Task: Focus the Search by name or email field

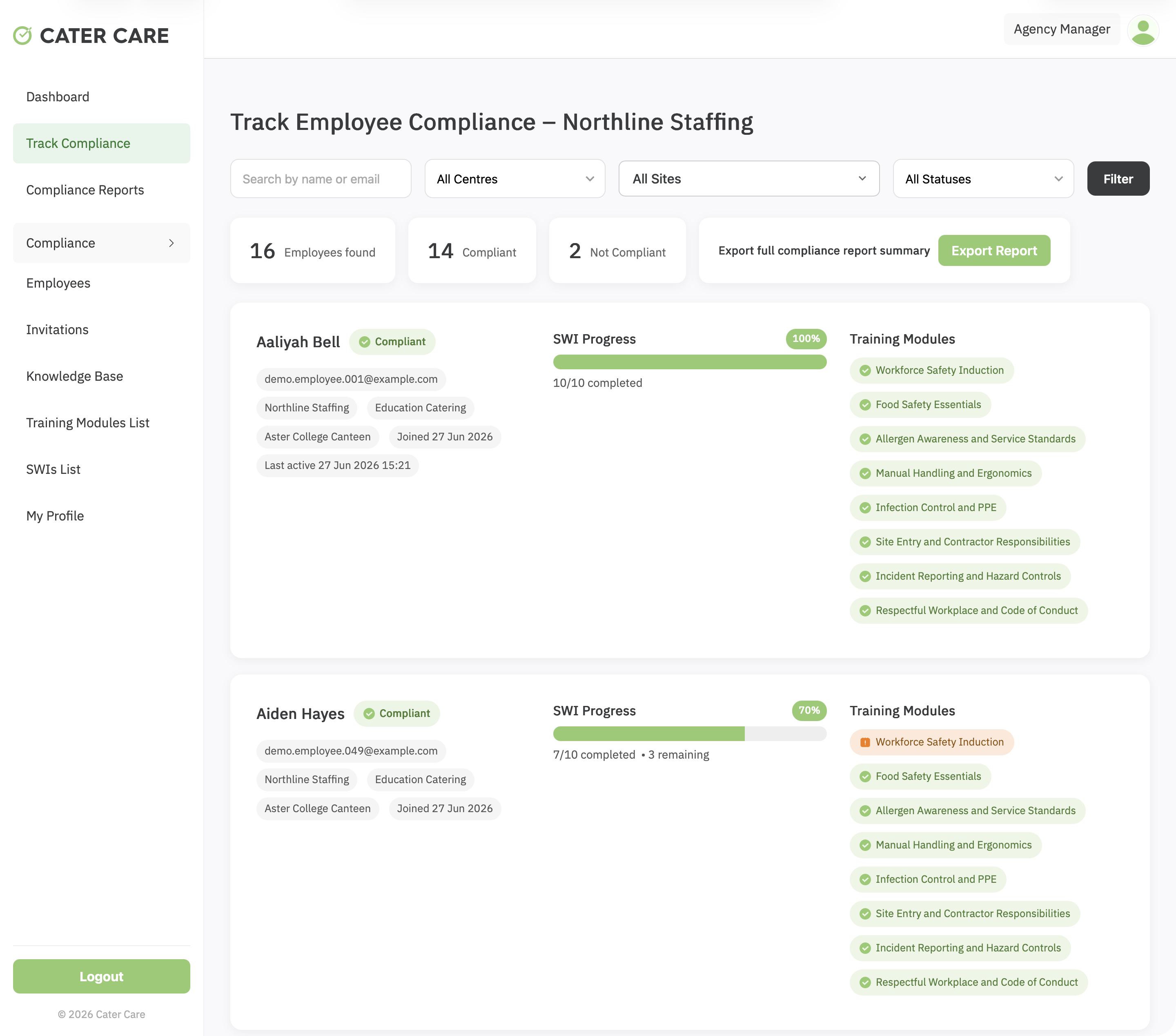Action: tap(321, 179)
